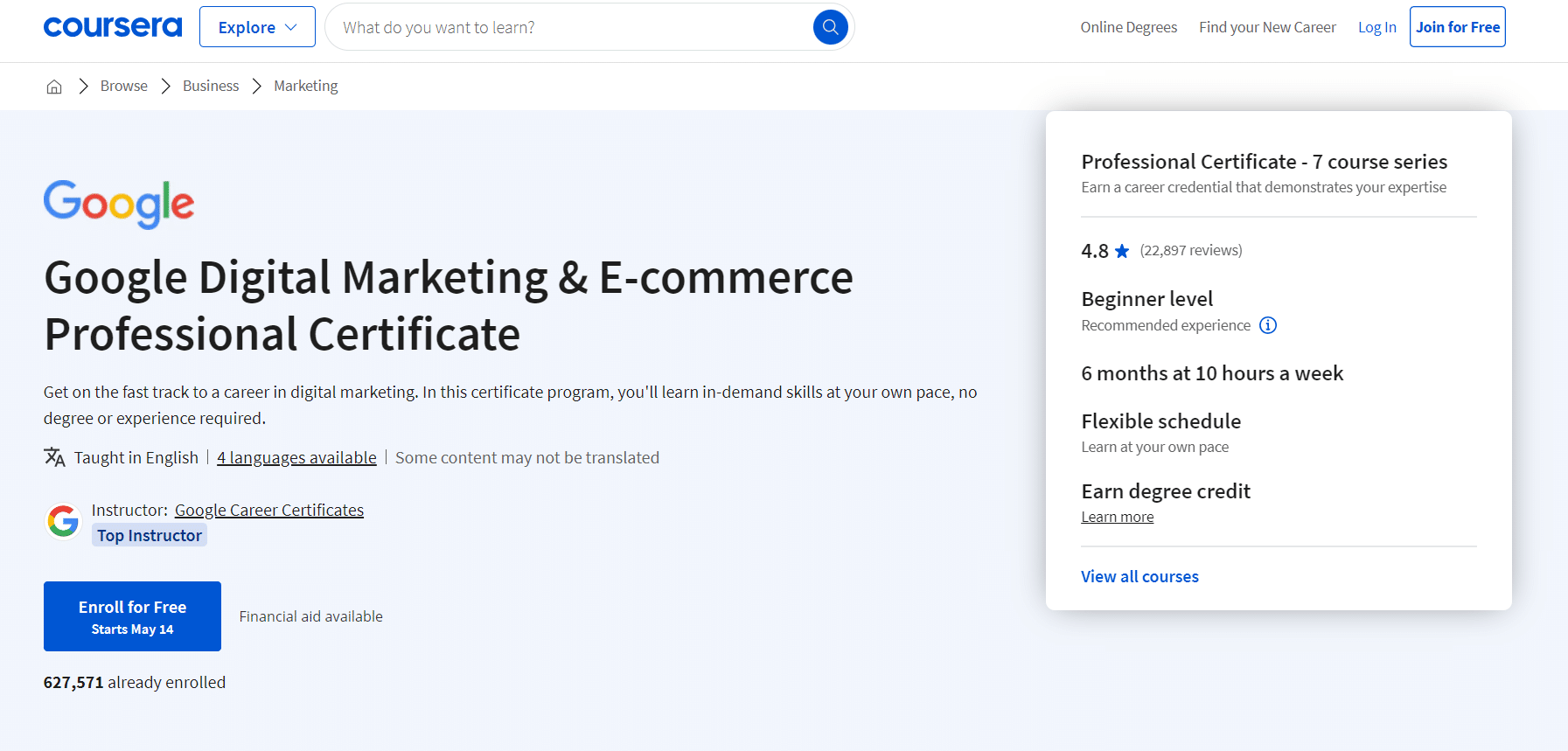Go to home via breadcrumb house icon
This screenshot has height=751, width=1568.
pyautogui.click(x=54, y=87)
